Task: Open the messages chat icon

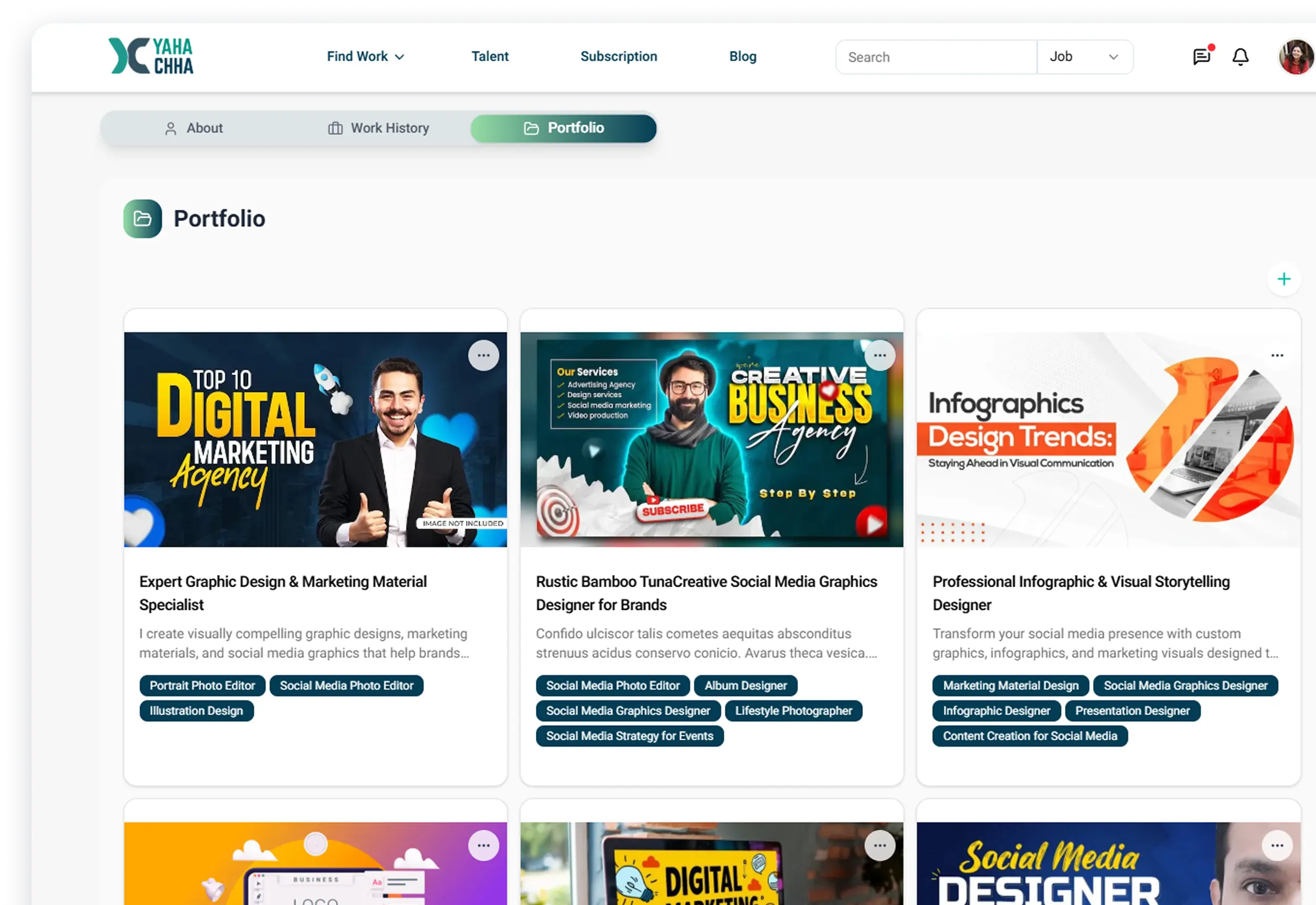Action: (1201, 57)
